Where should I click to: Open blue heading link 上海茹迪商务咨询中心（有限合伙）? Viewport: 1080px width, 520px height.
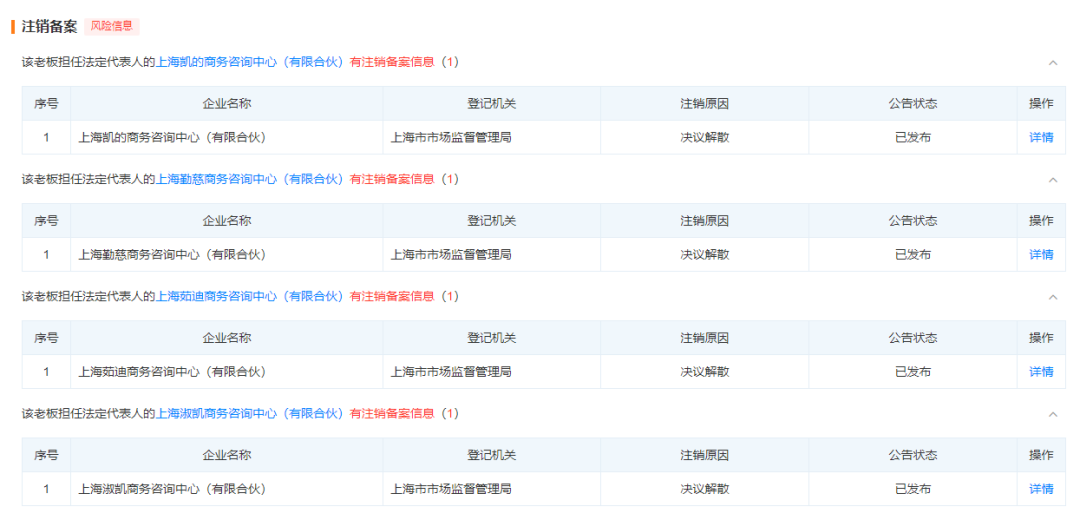click(251, 296)
